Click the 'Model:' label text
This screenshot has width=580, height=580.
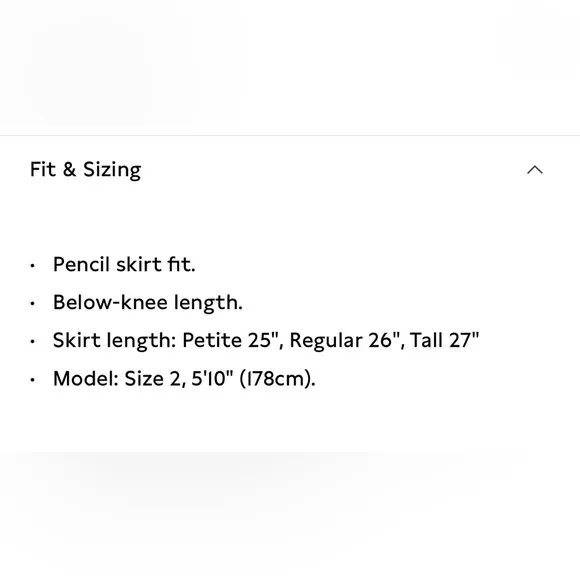click(x=86, y=378)
